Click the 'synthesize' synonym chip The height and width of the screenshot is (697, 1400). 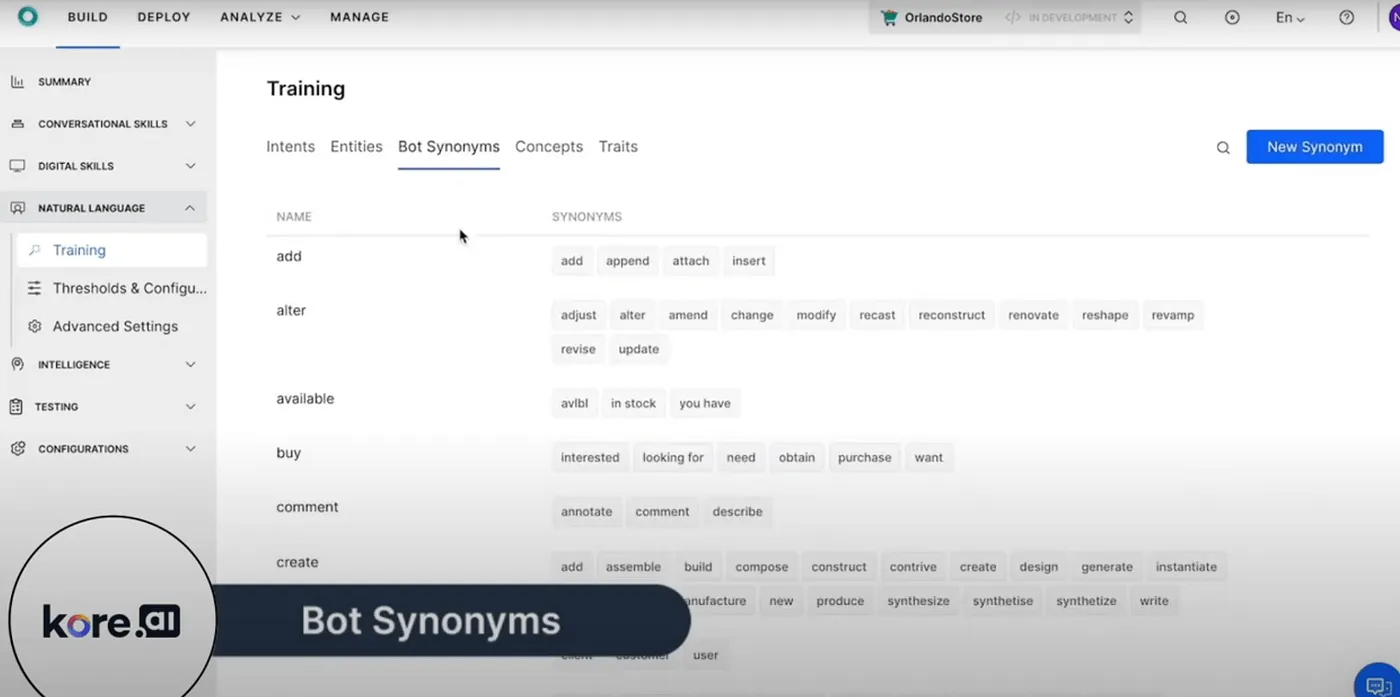pyautogui.click(x=918, y=601)
